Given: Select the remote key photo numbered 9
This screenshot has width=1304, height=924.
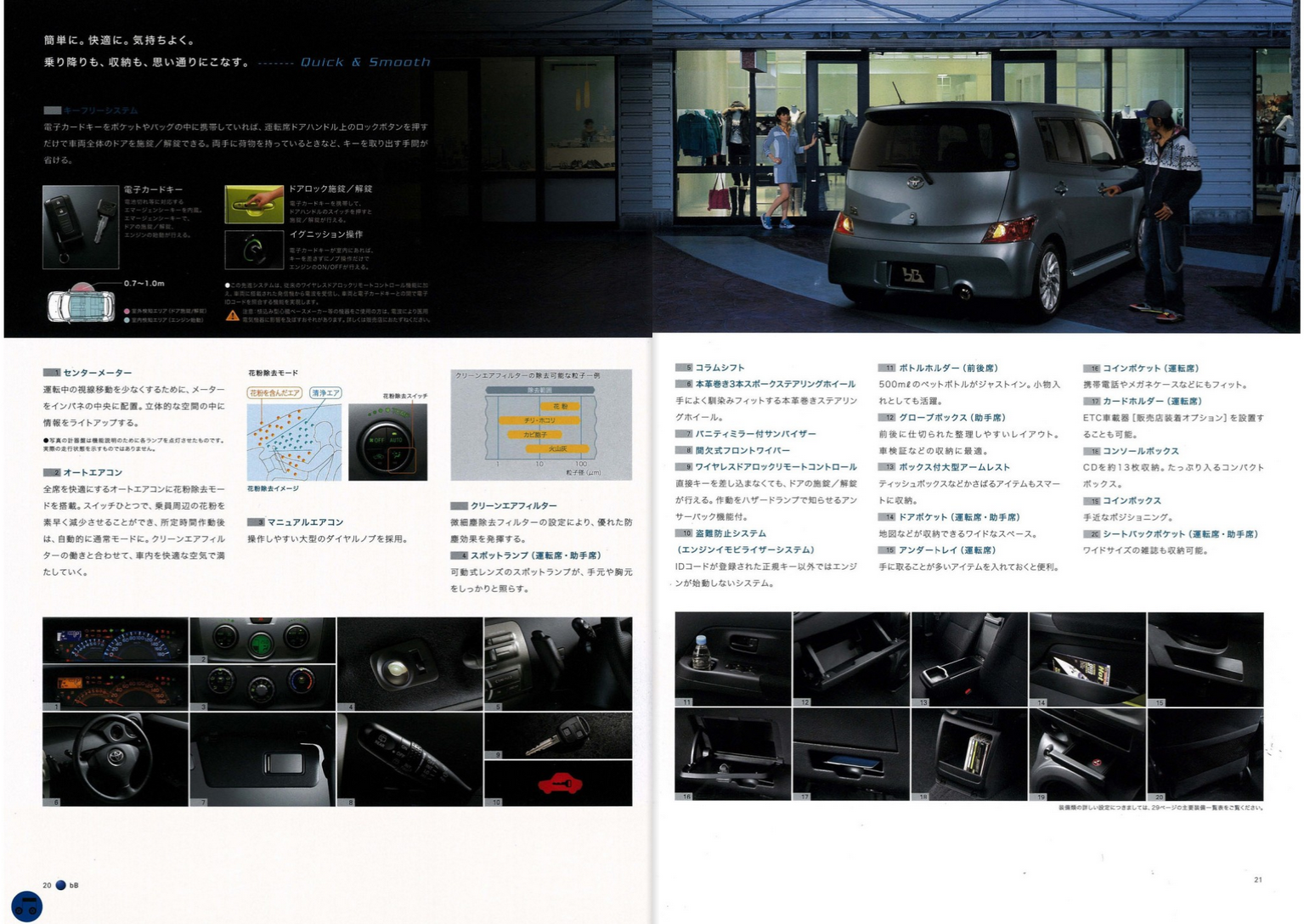Looking at the screenshot, I should (x=558, y=735).
